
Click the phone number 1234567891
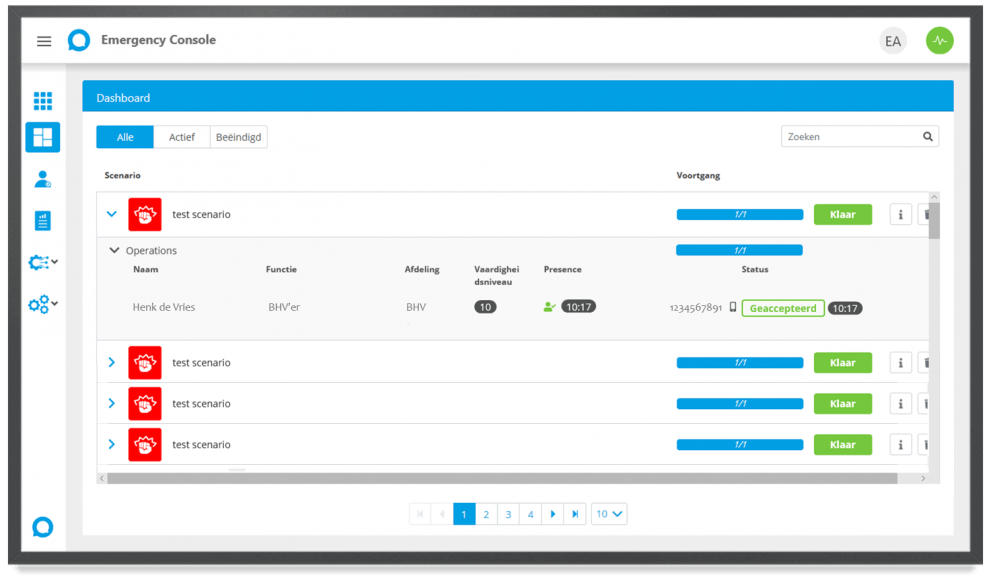(x=695, y=308)
